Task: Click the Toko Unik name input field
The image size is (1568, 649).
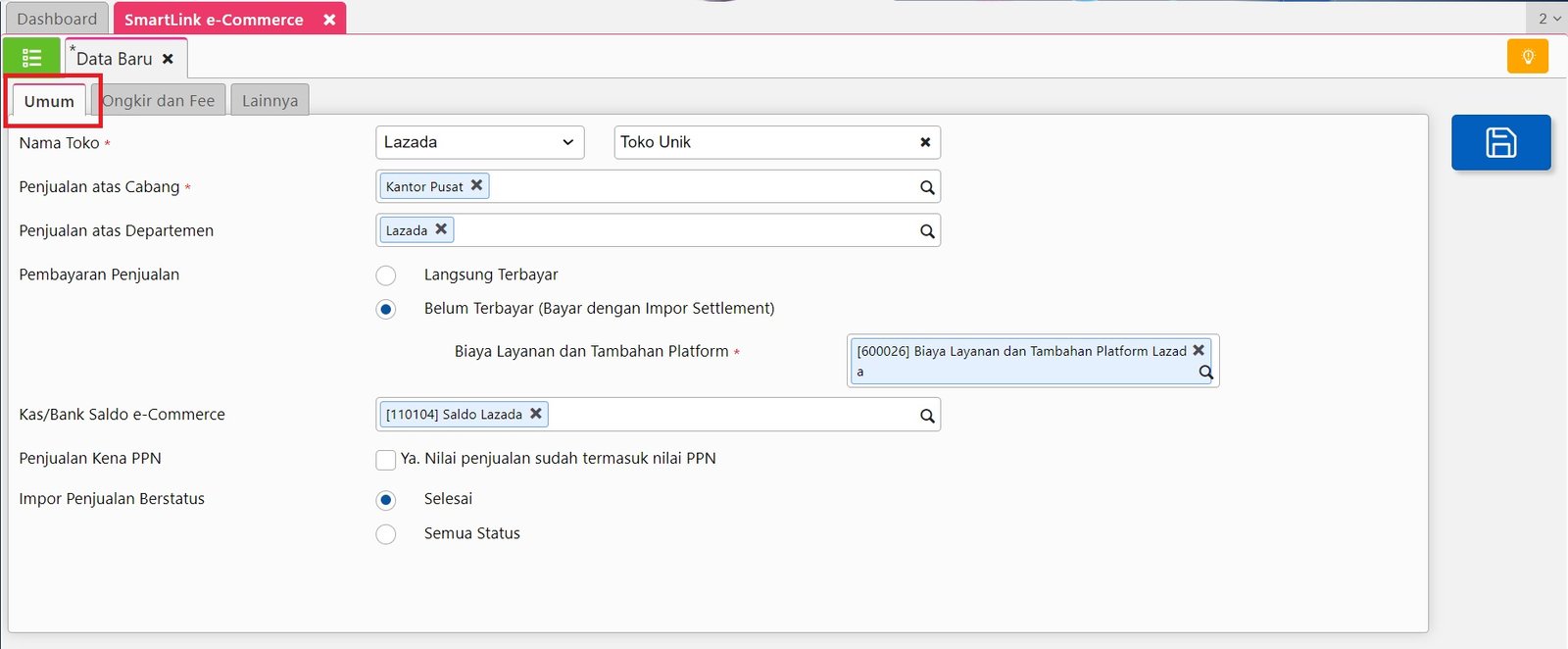Action: click(764, 143)
